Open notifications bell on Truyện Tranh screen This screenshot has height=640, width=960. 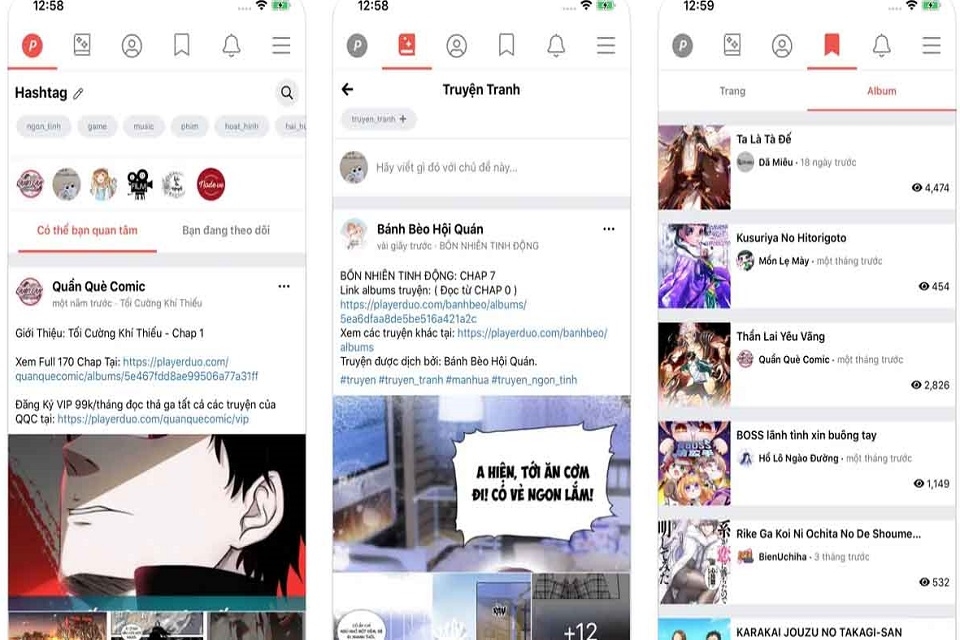[x=556, y=45]
